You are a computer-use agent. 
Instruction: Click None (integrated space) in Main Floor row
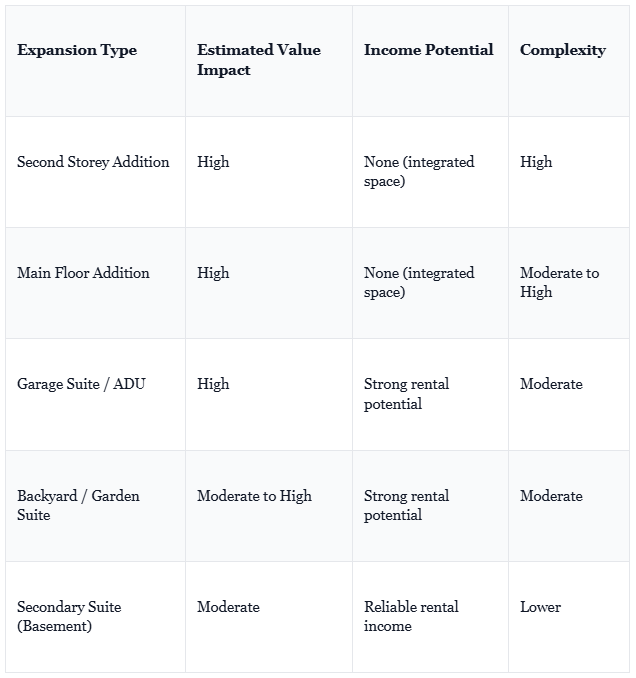tap(419, 282)
